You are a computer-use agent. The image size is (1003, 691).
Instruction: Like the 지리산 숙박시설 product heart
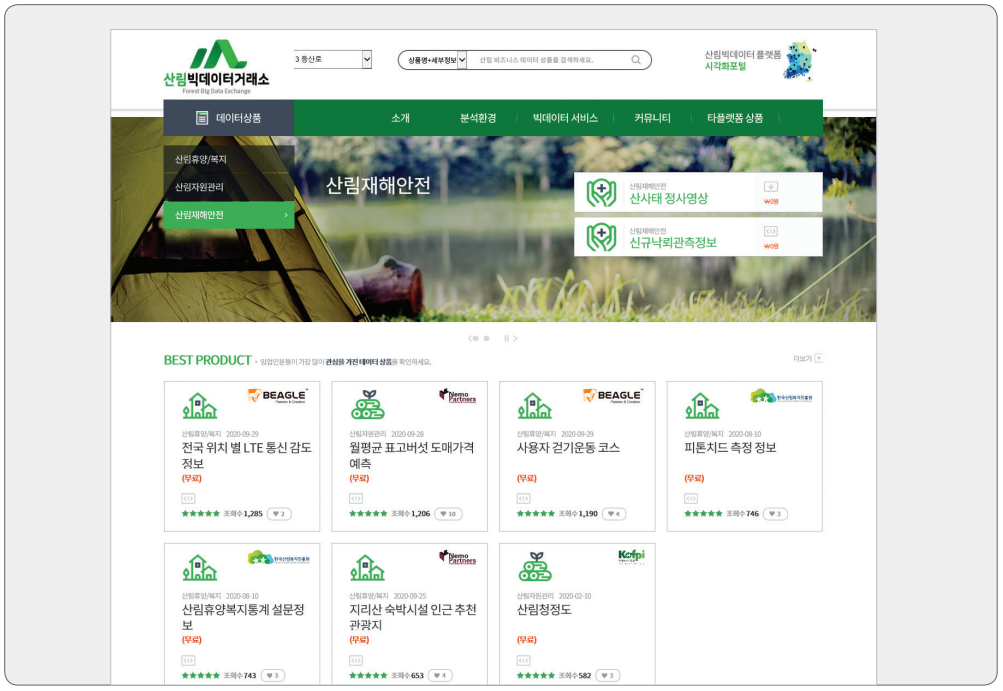(x=440, y=676)
